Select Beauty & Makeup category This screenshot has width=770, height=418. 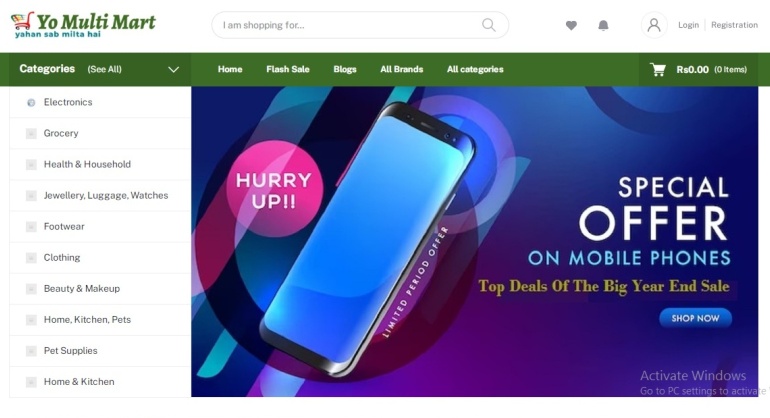(100, 289)
